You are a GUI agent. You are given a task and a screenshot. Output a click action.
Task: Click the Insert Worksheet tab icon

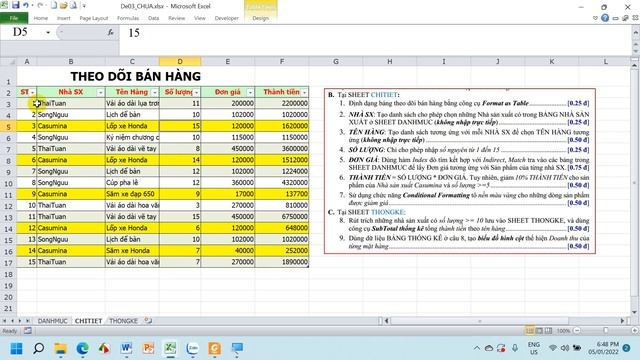pos(148,321)
